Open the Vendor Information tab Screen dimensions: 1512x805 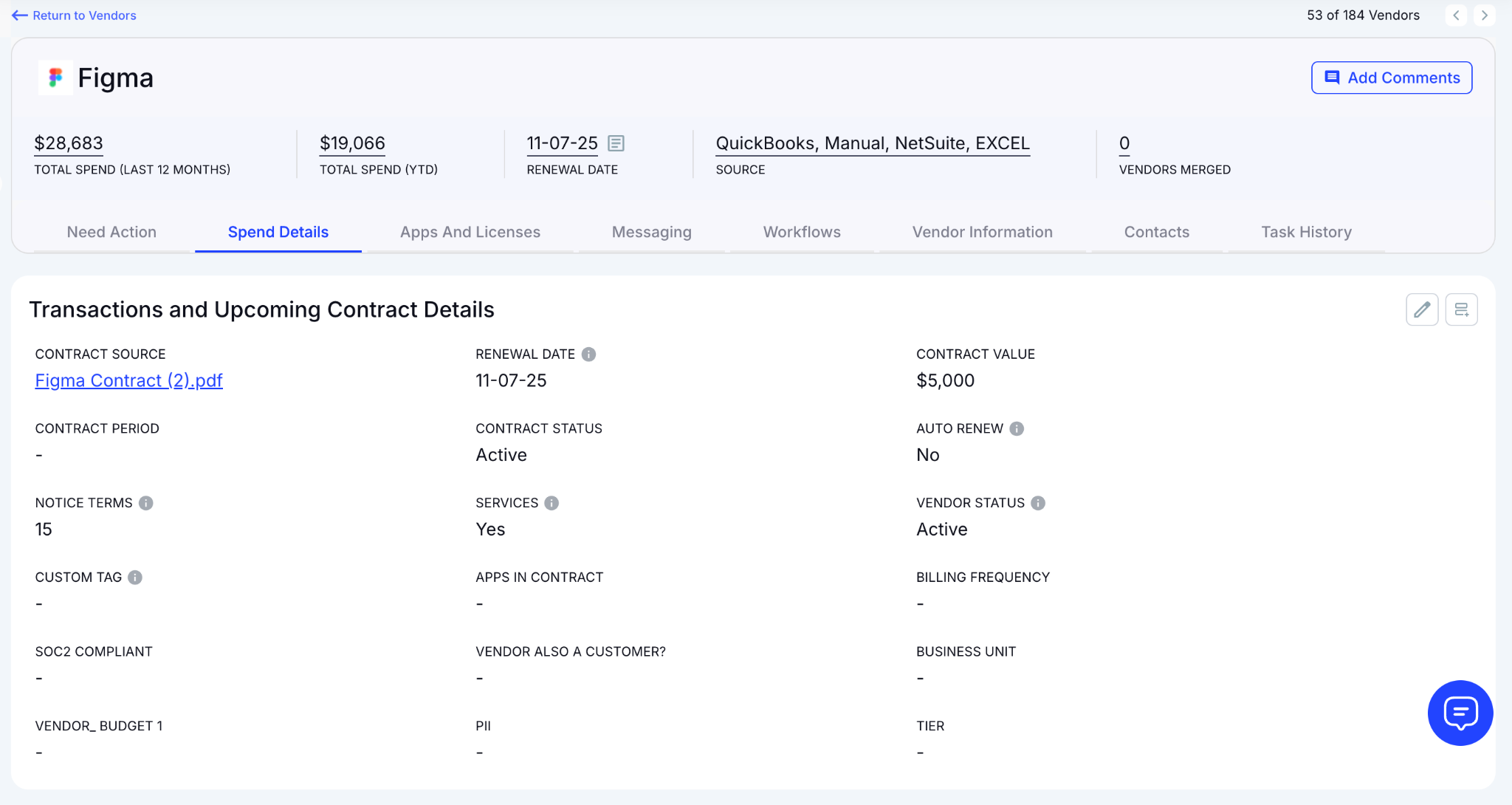coord(982,232)
